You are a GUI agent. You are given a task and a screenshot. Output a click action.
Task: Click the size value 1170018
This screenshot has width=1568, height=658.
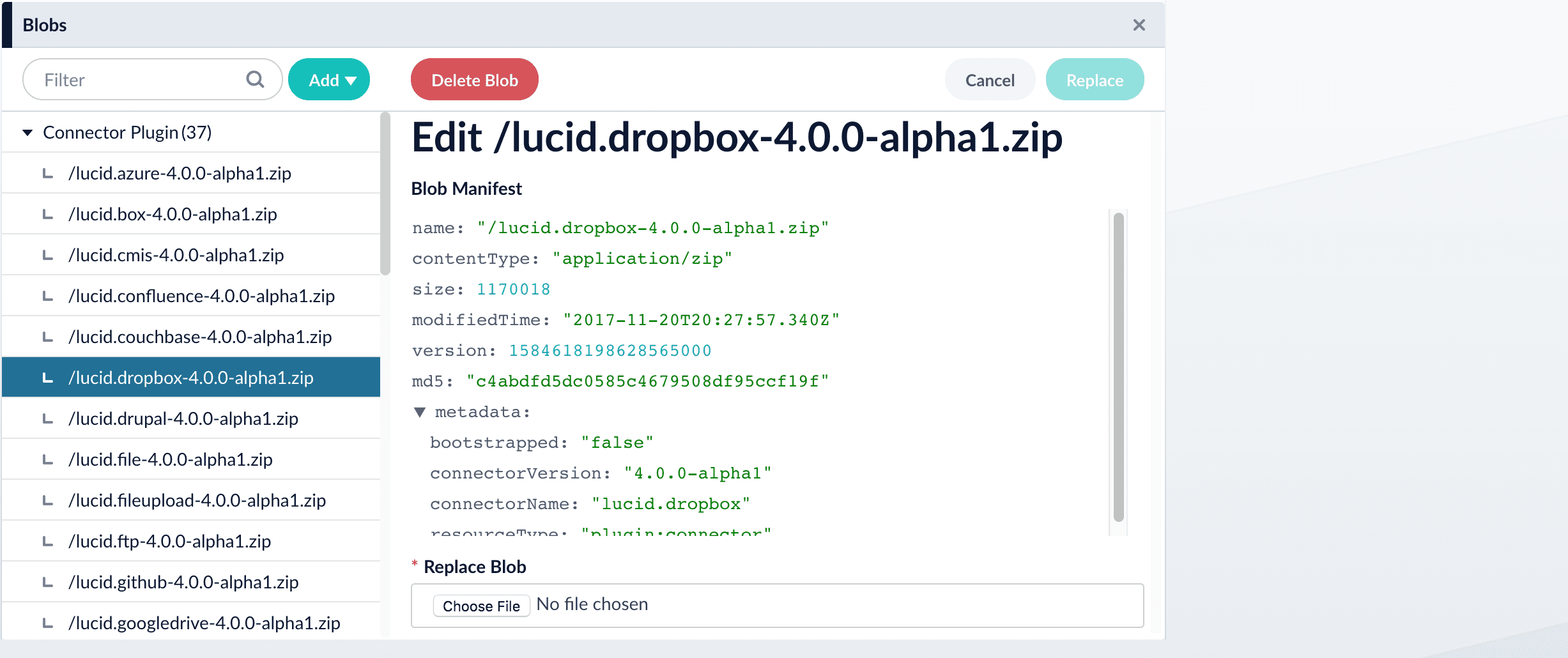(513, 289)
